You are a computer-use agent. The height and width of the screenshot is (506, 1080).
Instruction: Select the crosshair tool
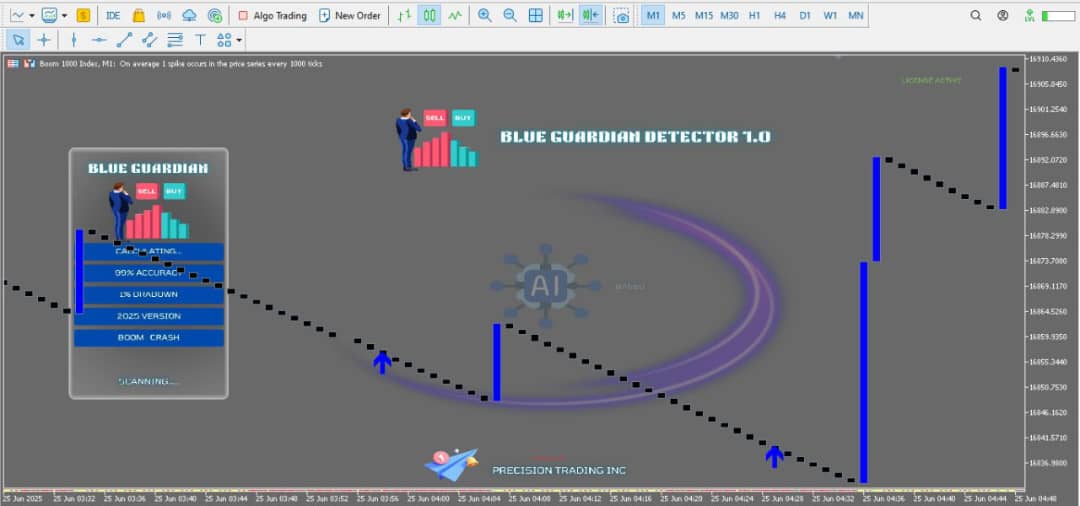pyautogui.click(x=43, y=40)
